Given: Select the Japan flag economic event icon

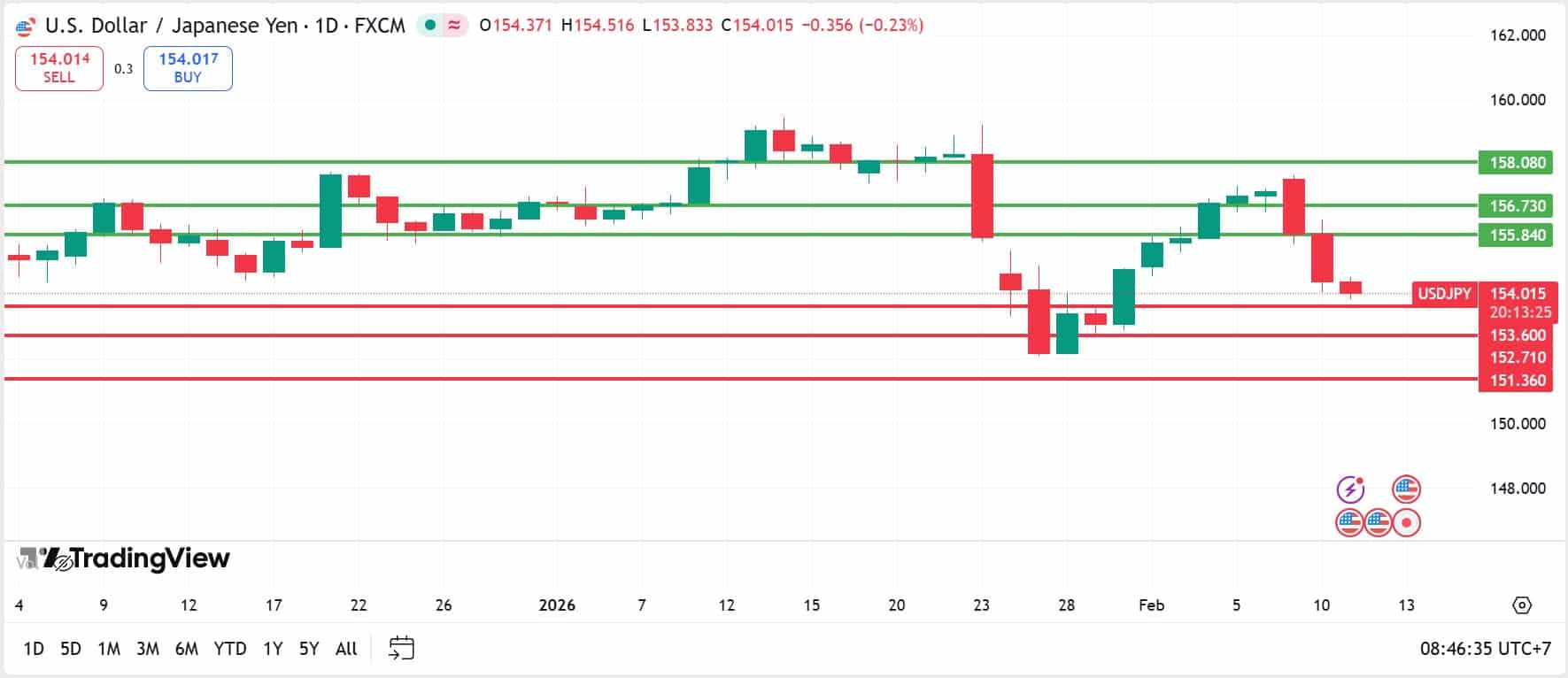Looking at the screenshot, I should pyautogui.click(x=1407, y=523).
